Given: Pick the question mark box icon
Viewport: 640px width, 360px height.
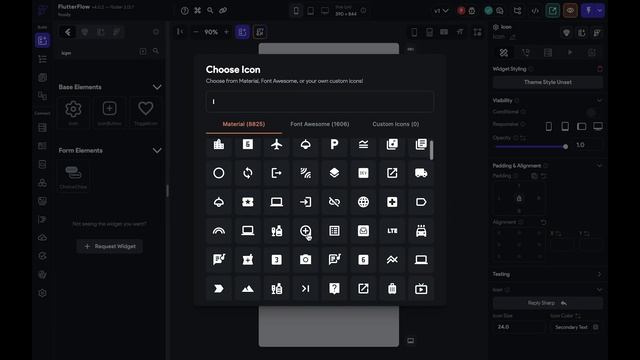Looking at the screenshot, I should click(334, 289).
